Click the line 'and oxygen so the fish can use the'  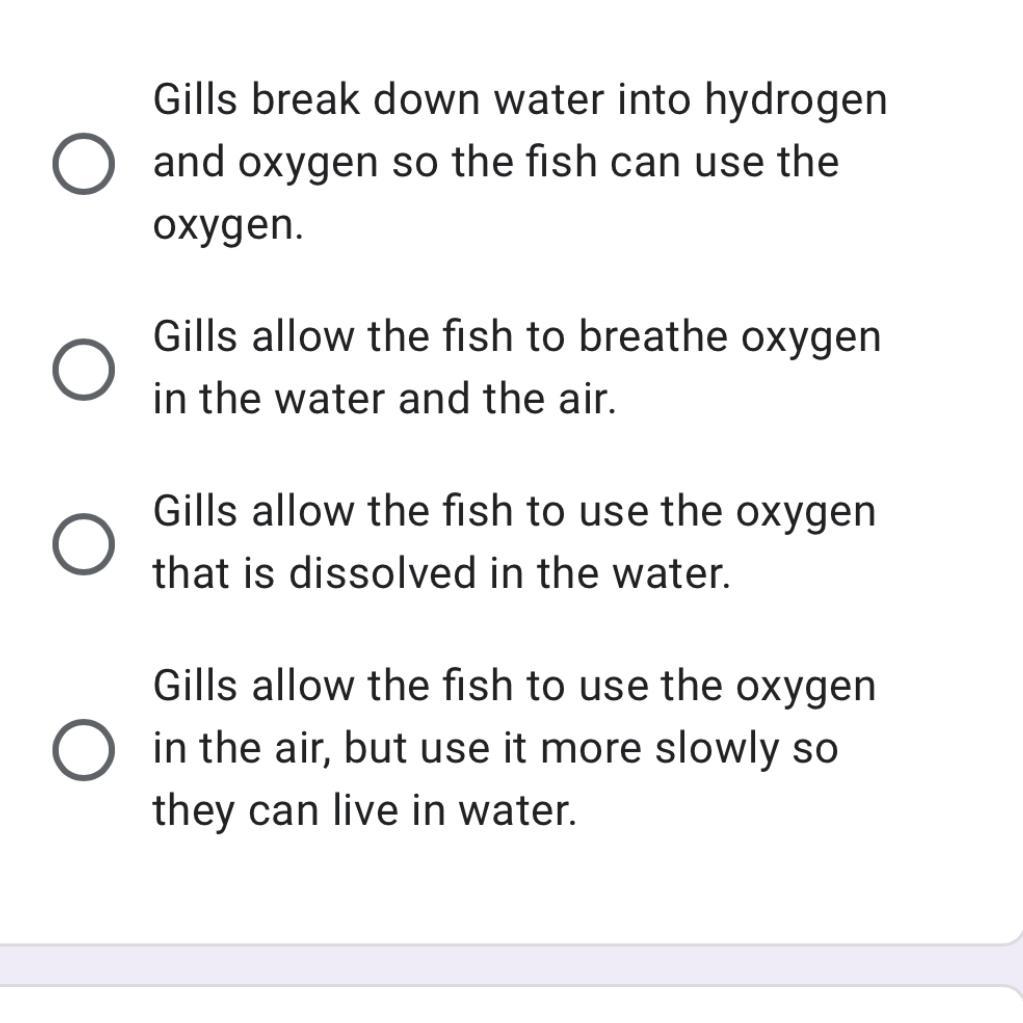(495, 162)
